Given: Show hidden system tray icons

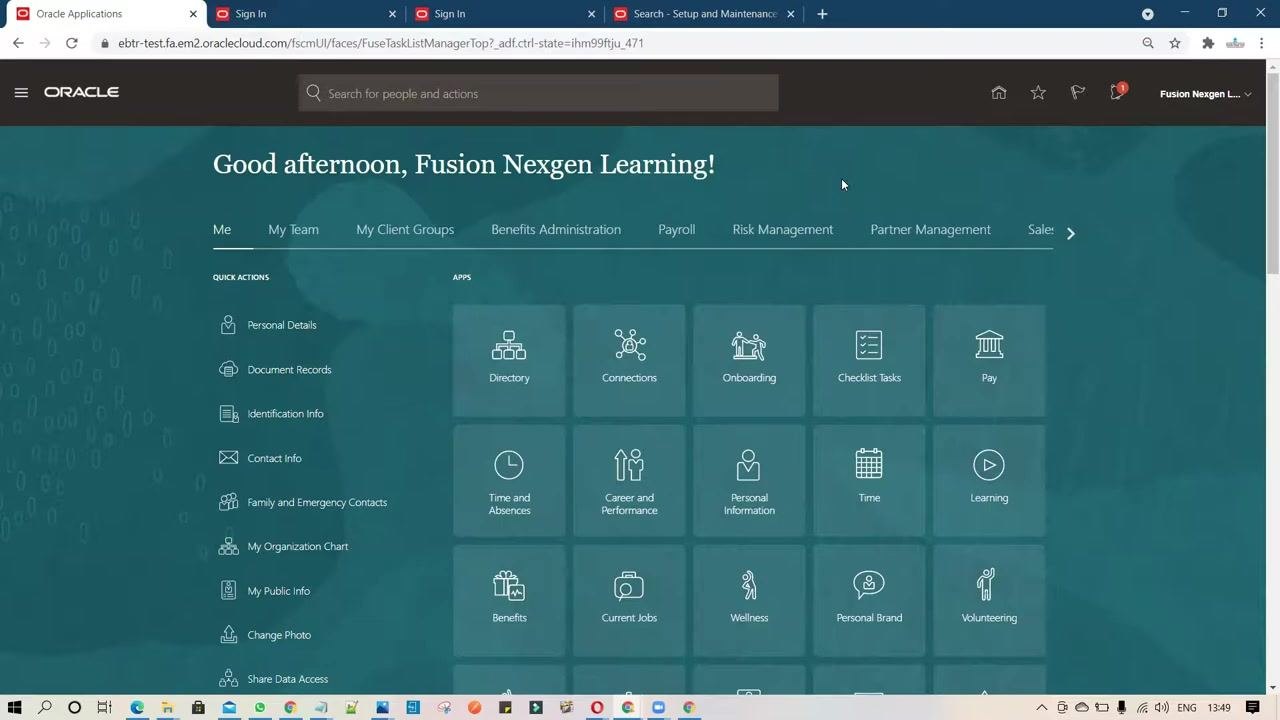Looking at the screenshot, I should coord(1041,708).
